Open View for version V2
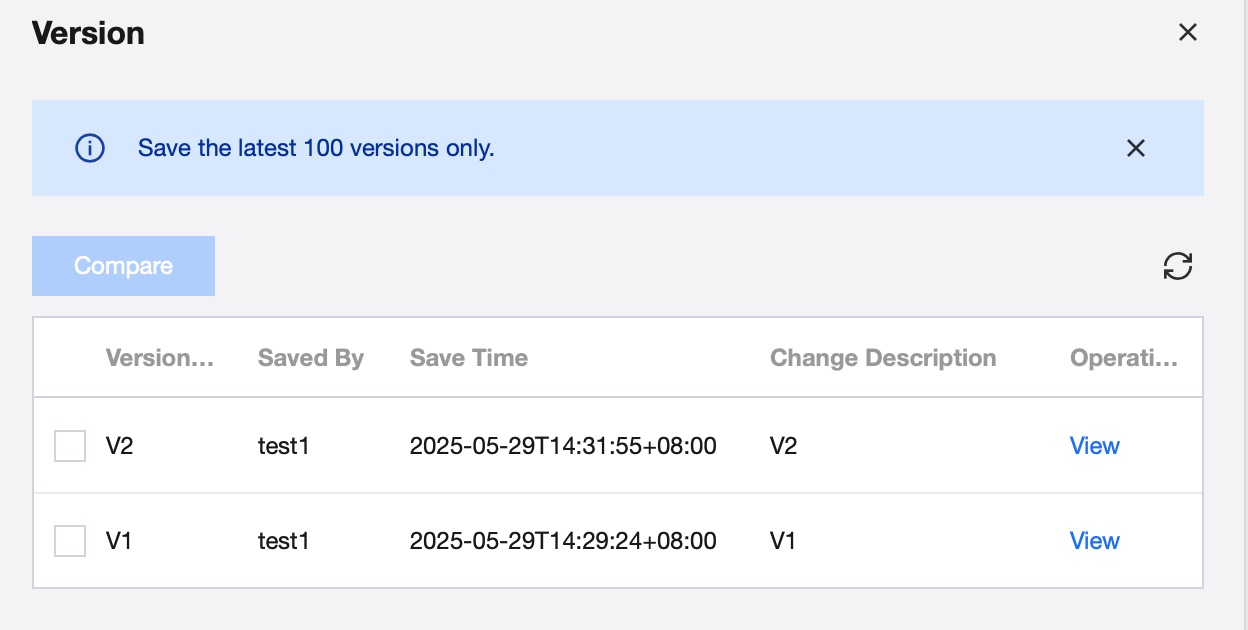The width and height of the screenshot is (1248, 630). click(1094, 446)
